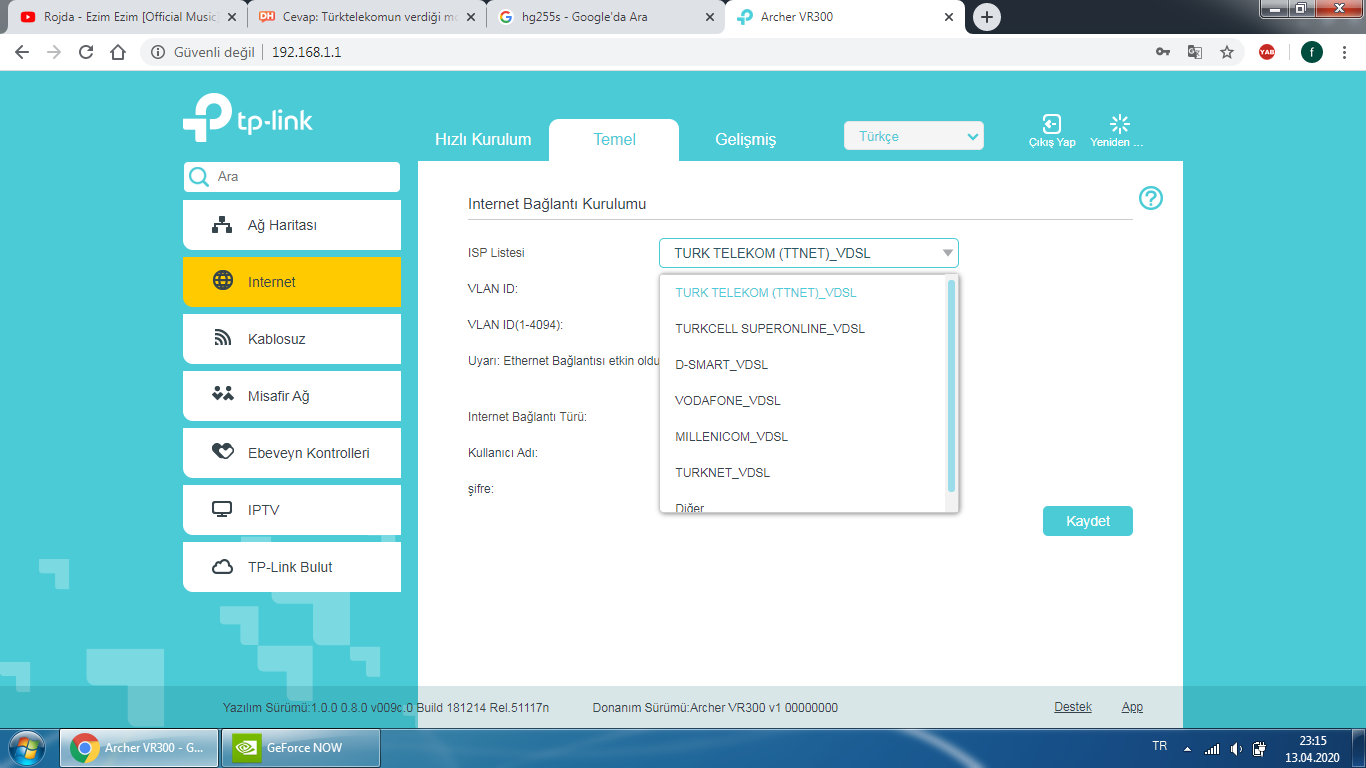Click the red YAB extension icon
Viewport: 1366px width, 768px height.
(x=1267, y=52)
